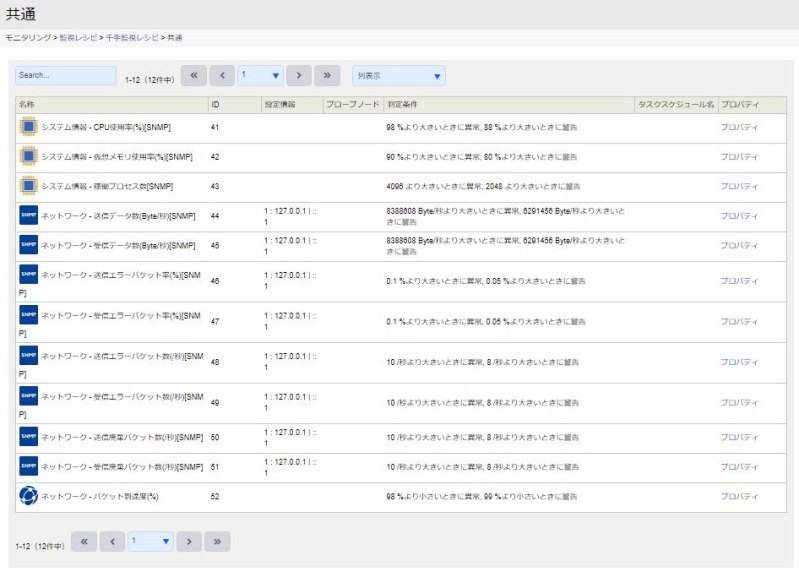
Task: Go to previous page using top pager
Action: coord(222,75)
